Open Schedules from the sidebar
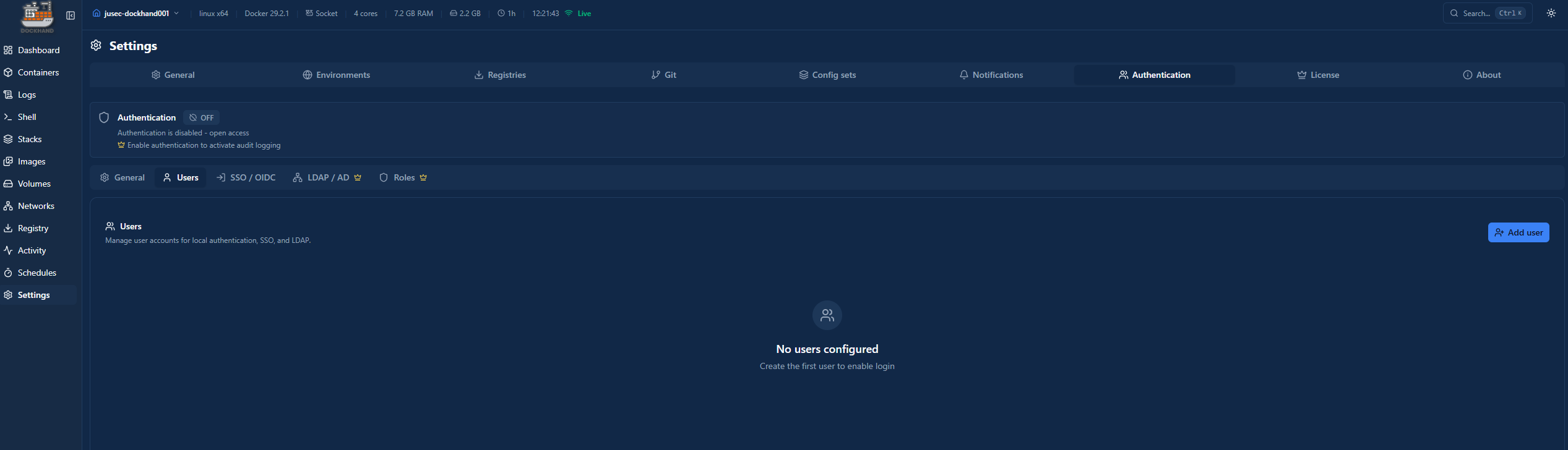Screen dimensions: 1568x450 pos(37,273)
